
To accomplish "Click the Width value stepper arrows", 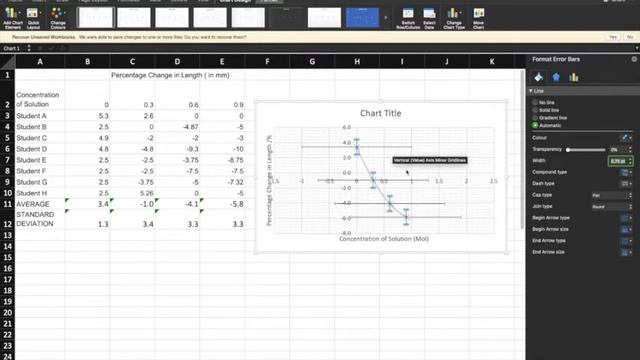I will (630, 161).
